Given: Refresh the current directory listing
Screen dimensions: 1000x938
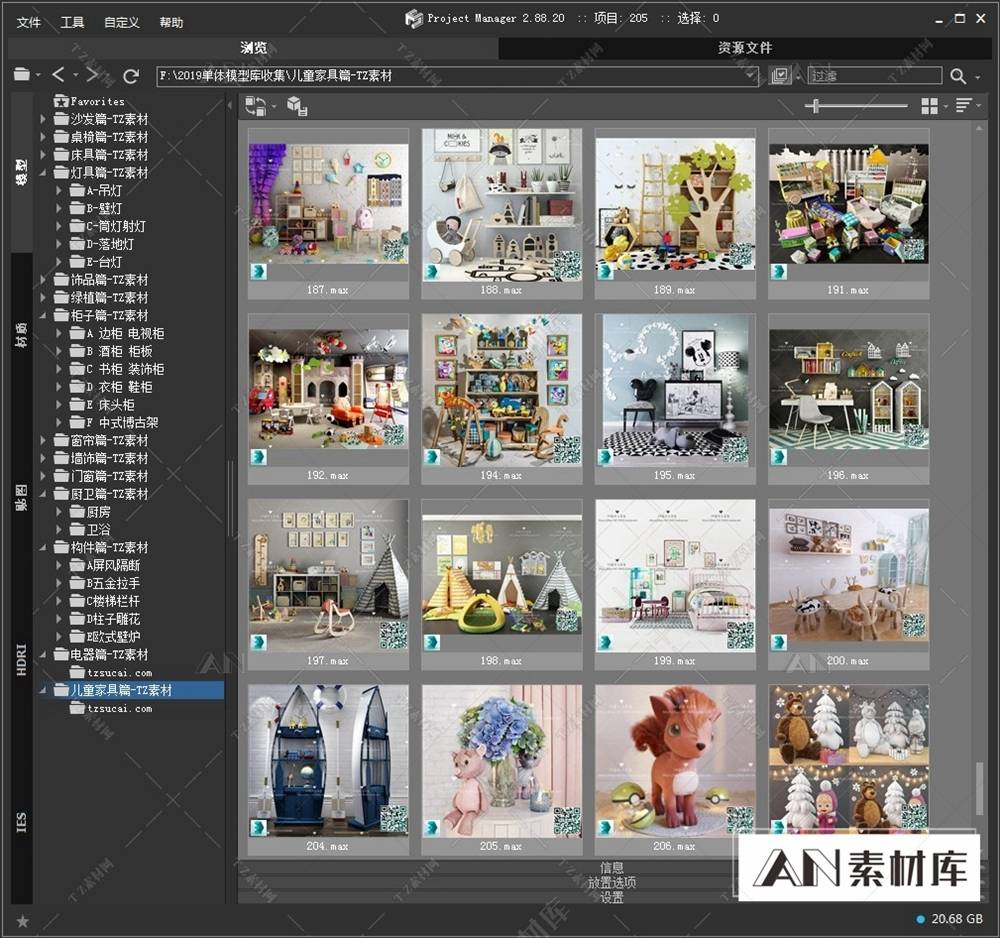Looking at the screenshot, I should click(131, 76).
